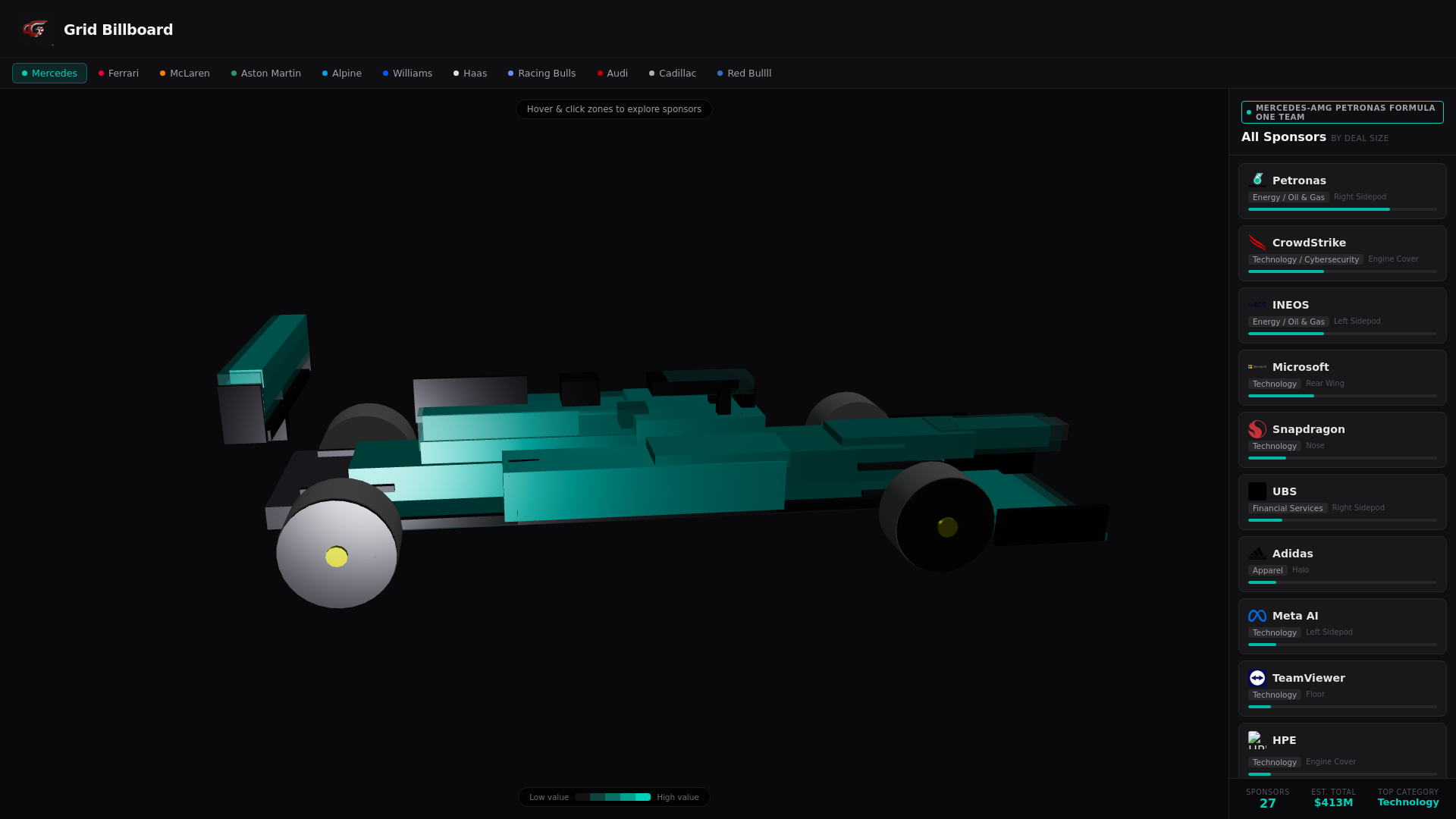Click the 'Energy / Oil & Gas' tag on Petronas
The height and width of the screenshot is (819, 1456).
(1288, 197)
